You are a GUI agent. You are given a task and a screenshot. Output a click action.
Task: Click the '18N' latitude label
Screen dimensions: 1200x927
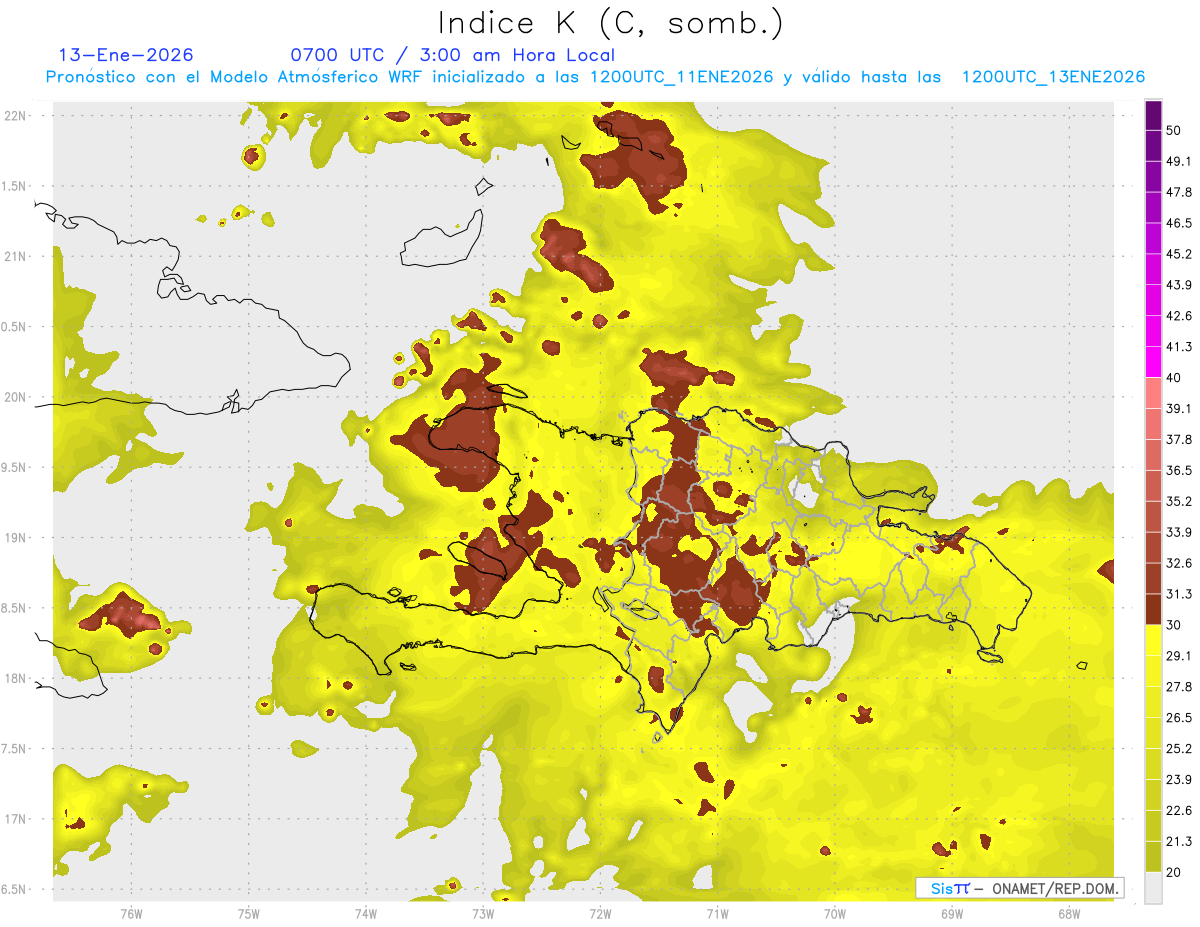click(14, 678)
